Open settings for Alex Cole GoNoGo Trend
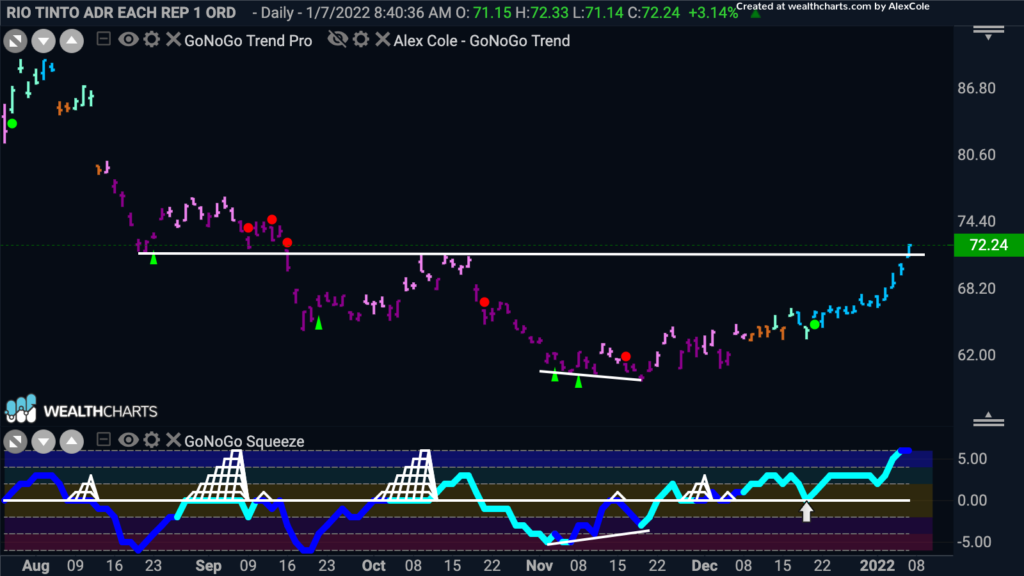The height and width of the screenshot is (576, 1024). click(361, 40)
